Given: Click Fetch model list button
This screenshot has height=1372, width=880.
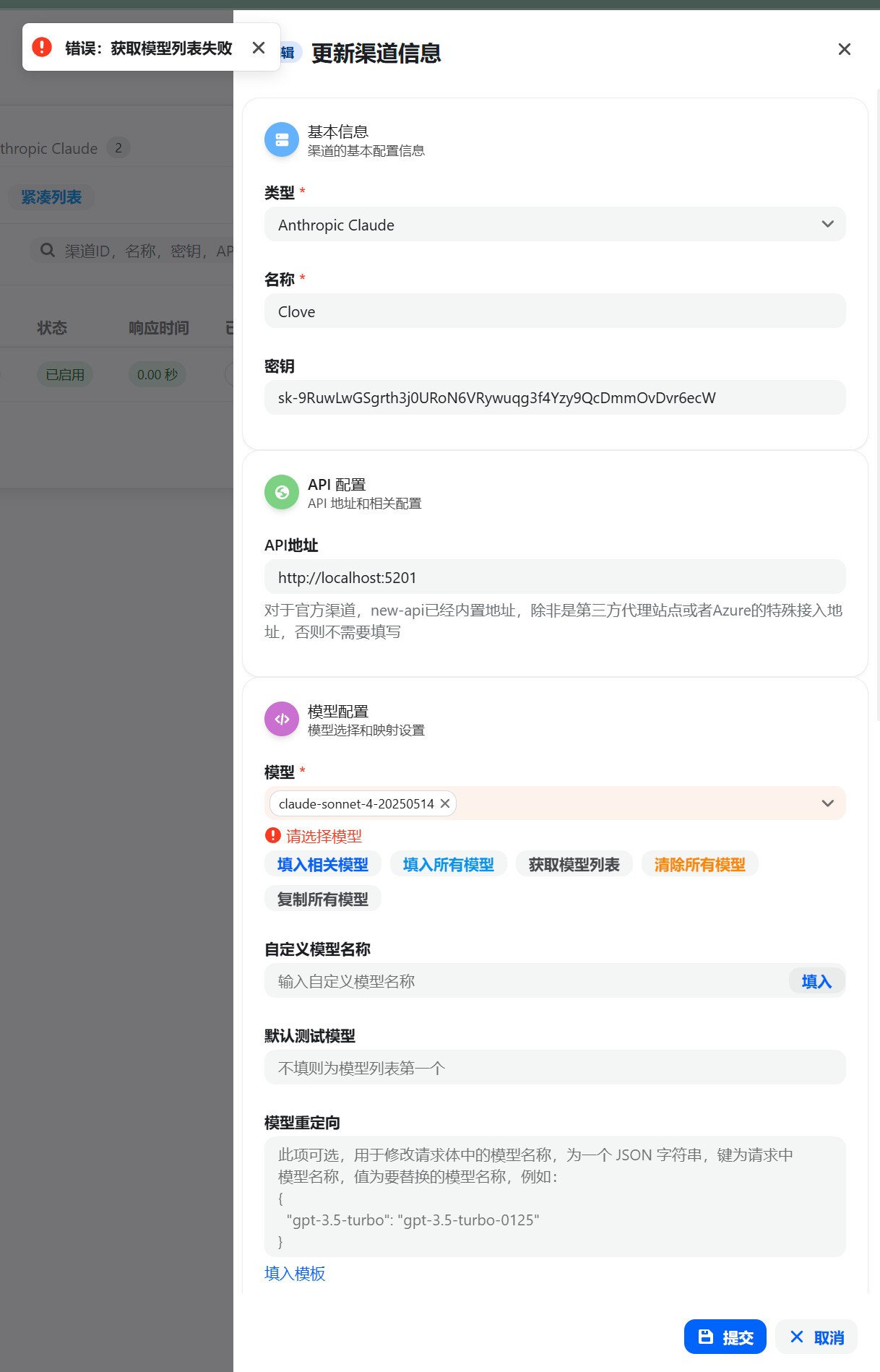Looking at the screenshot, I should (574, 864).
